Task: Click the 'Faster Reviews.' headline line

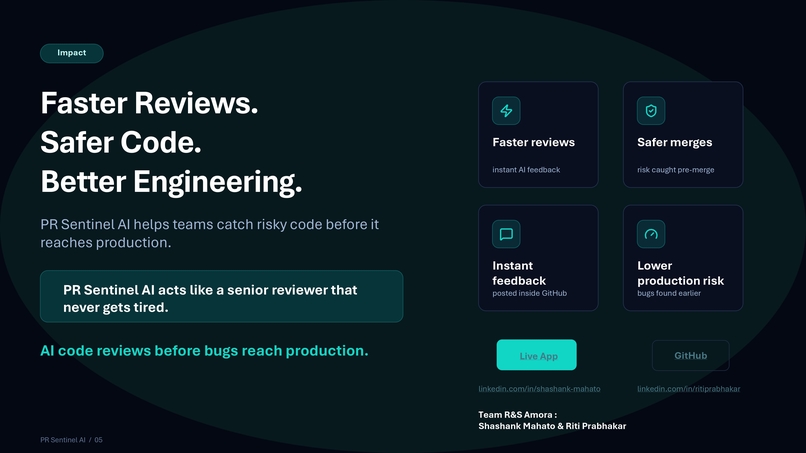Action: [x=149, y=103]
